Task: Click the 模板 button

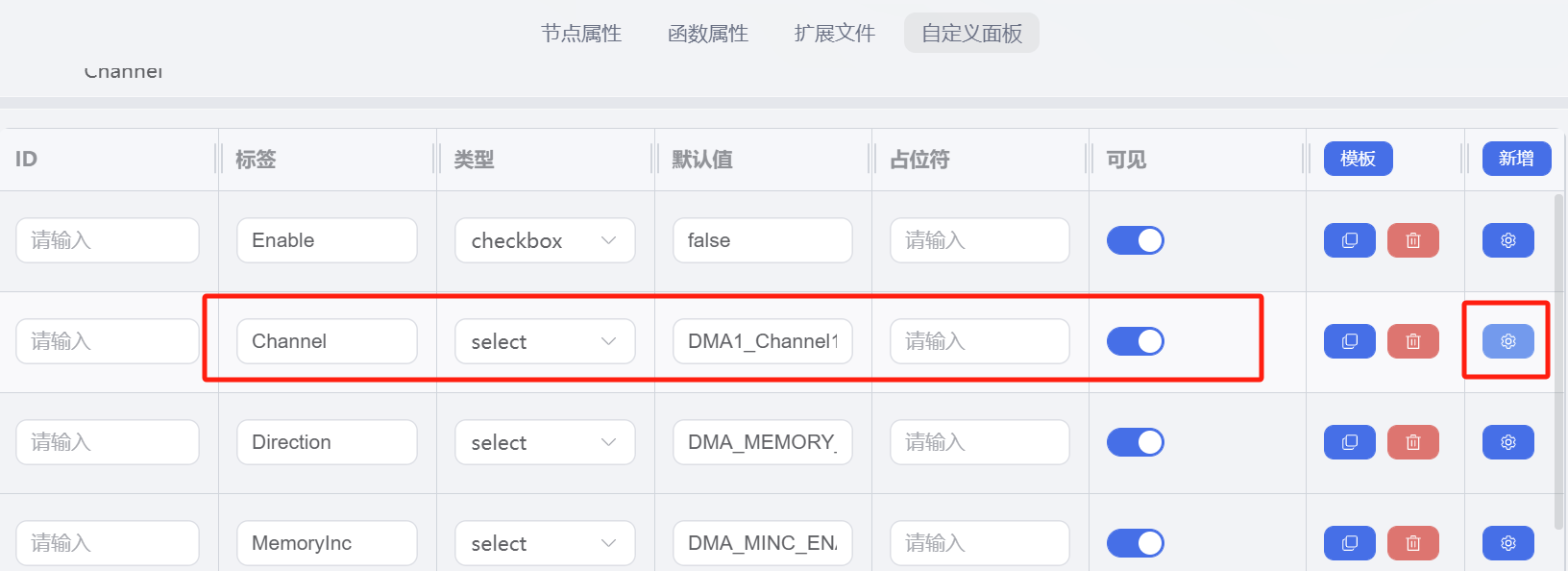Action: pyautogui.click(x=1359, y=159)
